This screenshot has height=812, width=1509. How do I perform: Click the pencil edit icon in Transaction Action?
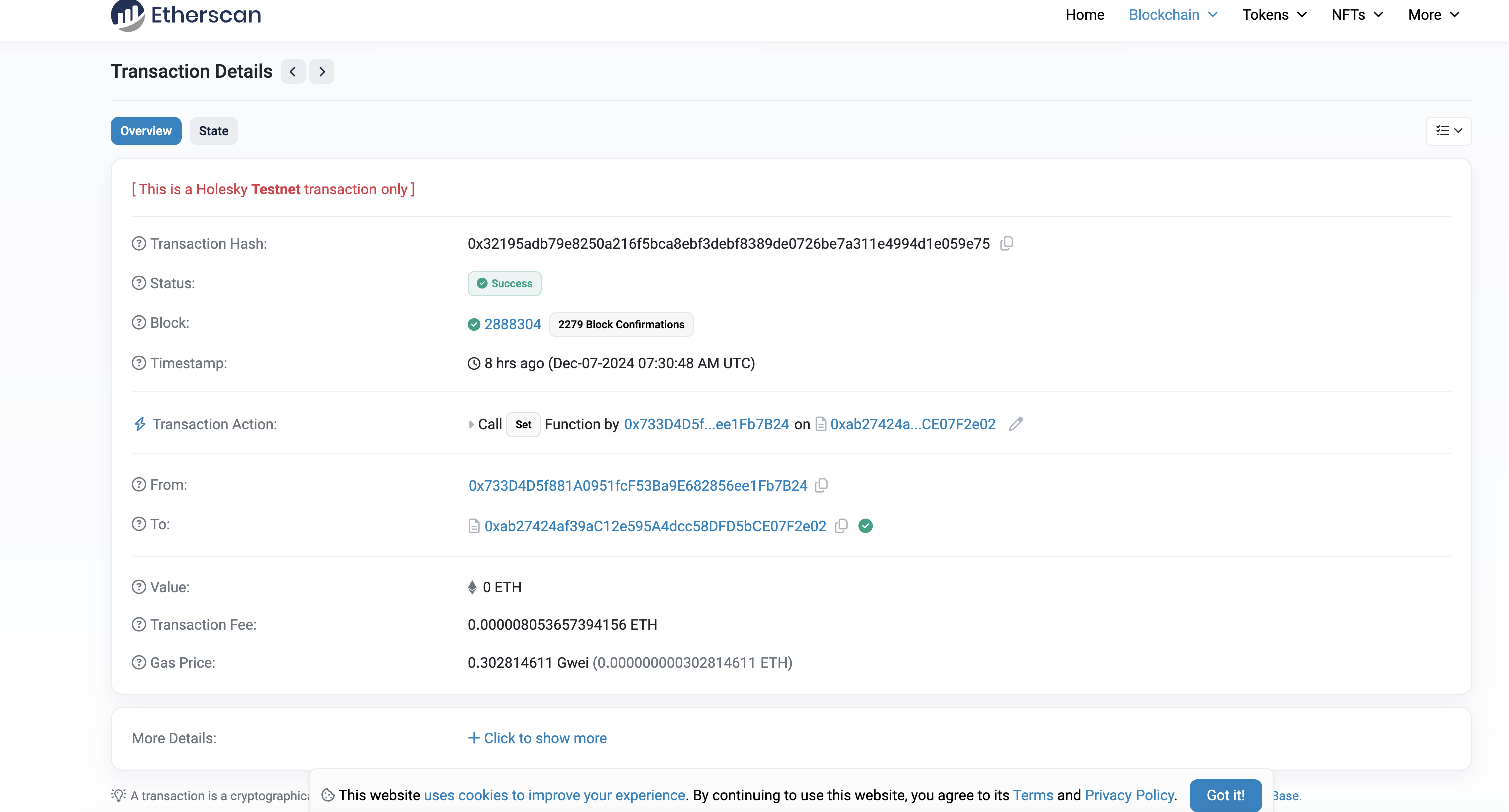[1016, 424]
